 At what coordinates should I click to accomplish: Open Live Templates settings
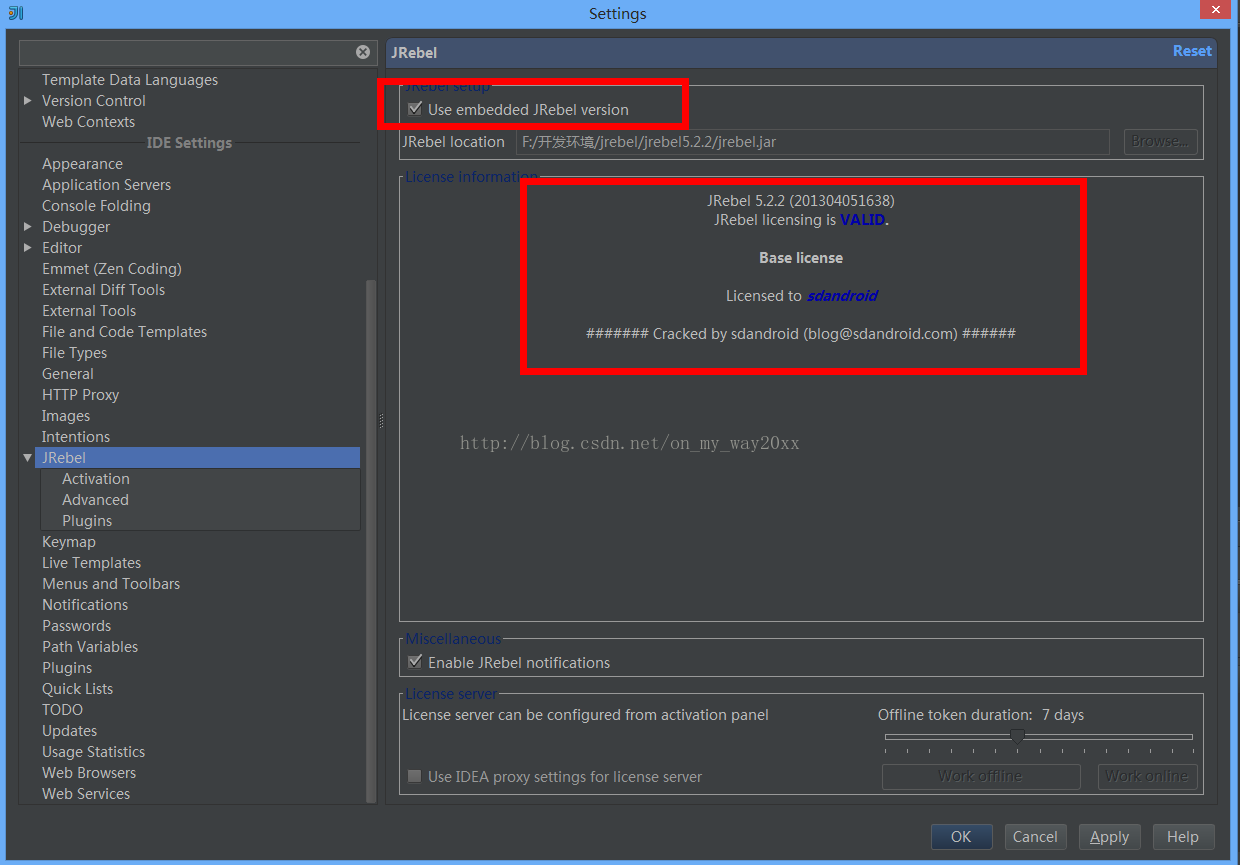tap(91, 563)
